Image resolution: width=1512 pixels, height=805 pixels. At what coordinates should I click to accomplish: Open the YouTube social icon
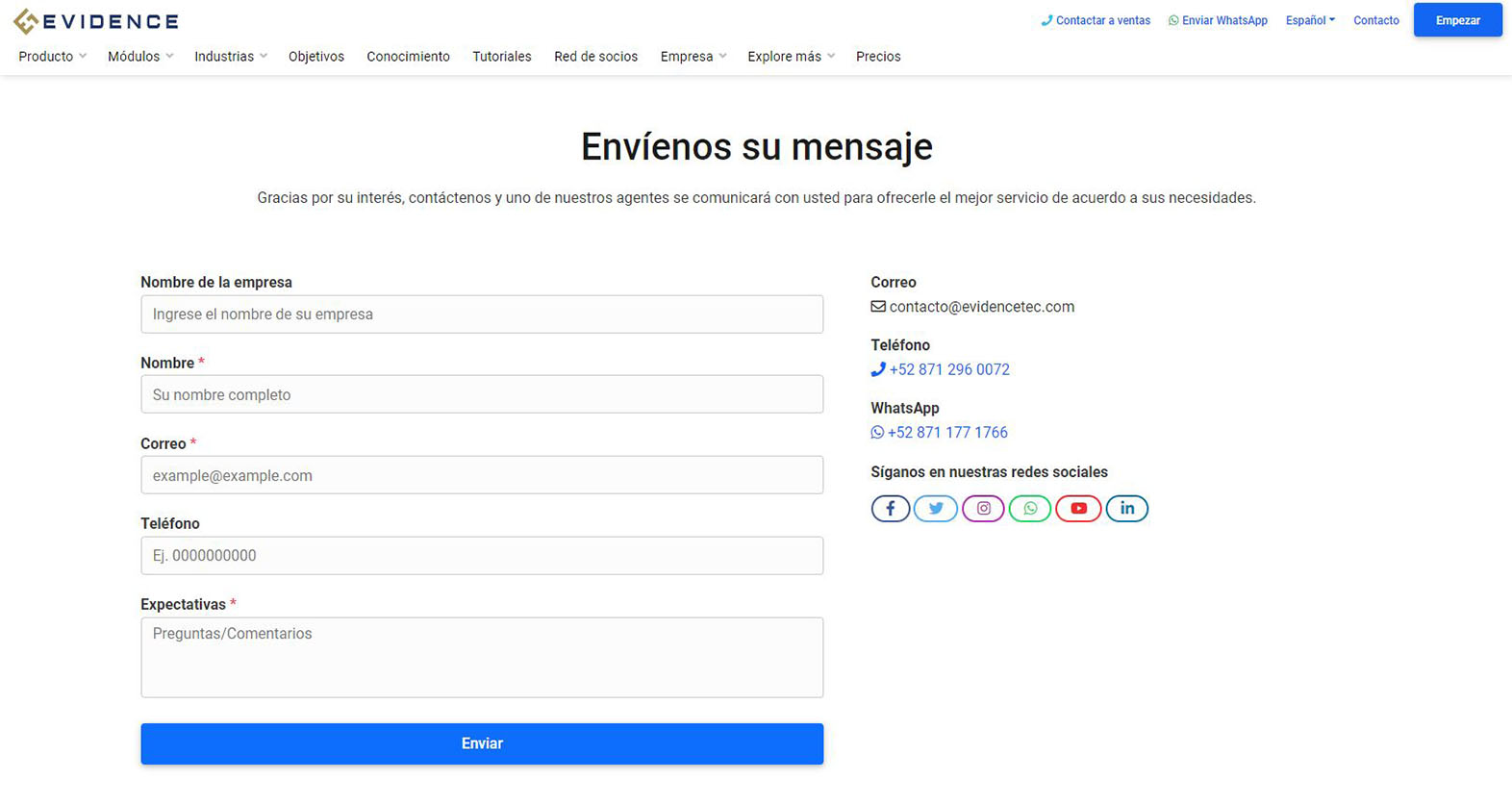pos(1078,508)
